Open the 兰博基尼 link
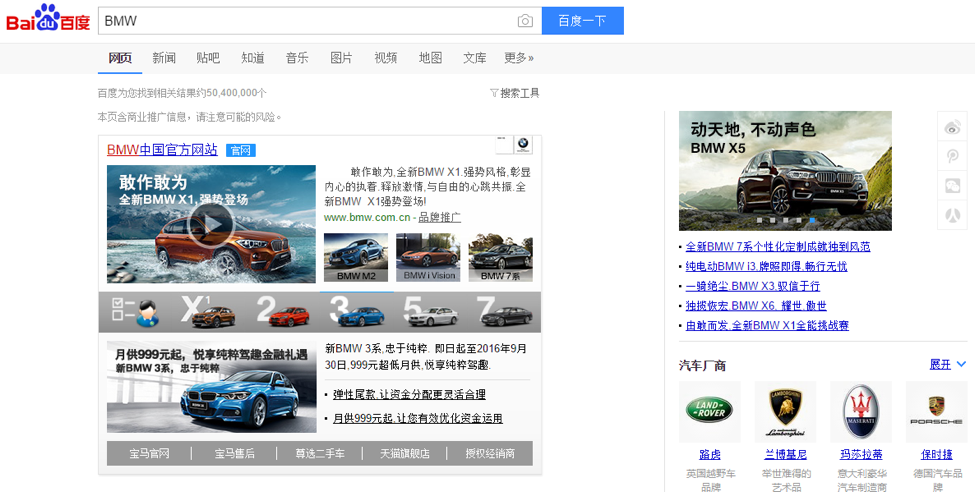This screenshot has width=975, height=492. pyautogui.click(x=785, y=455)
